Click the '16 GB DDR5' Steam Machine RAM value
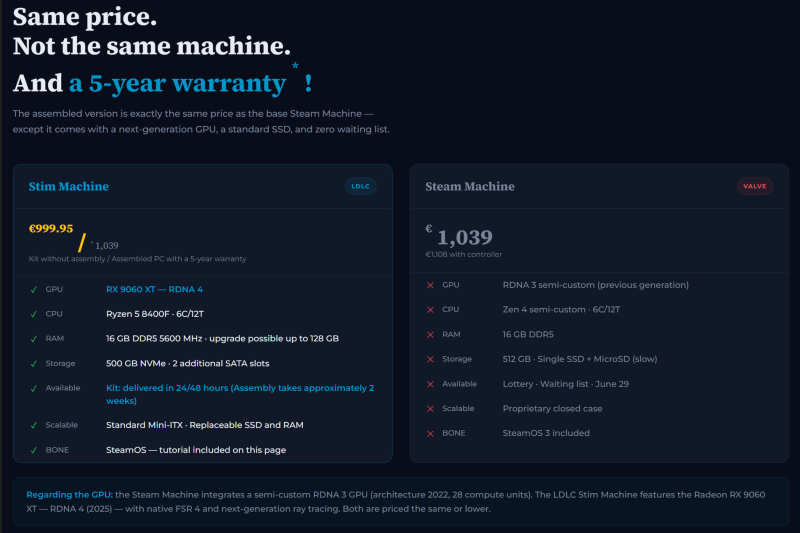 click(528, 335)
